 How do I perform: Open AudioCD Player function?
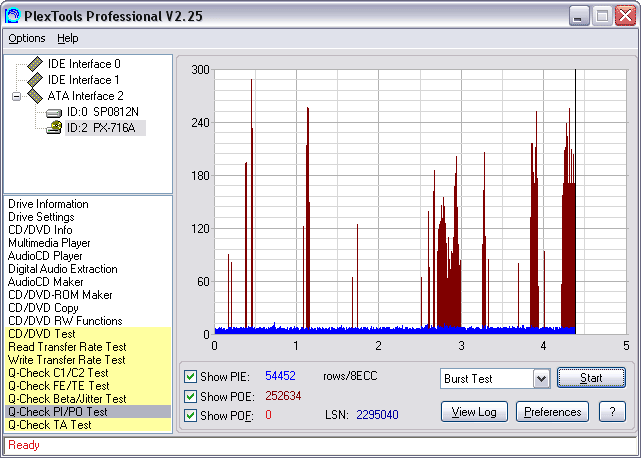click(x=45, y=256)
